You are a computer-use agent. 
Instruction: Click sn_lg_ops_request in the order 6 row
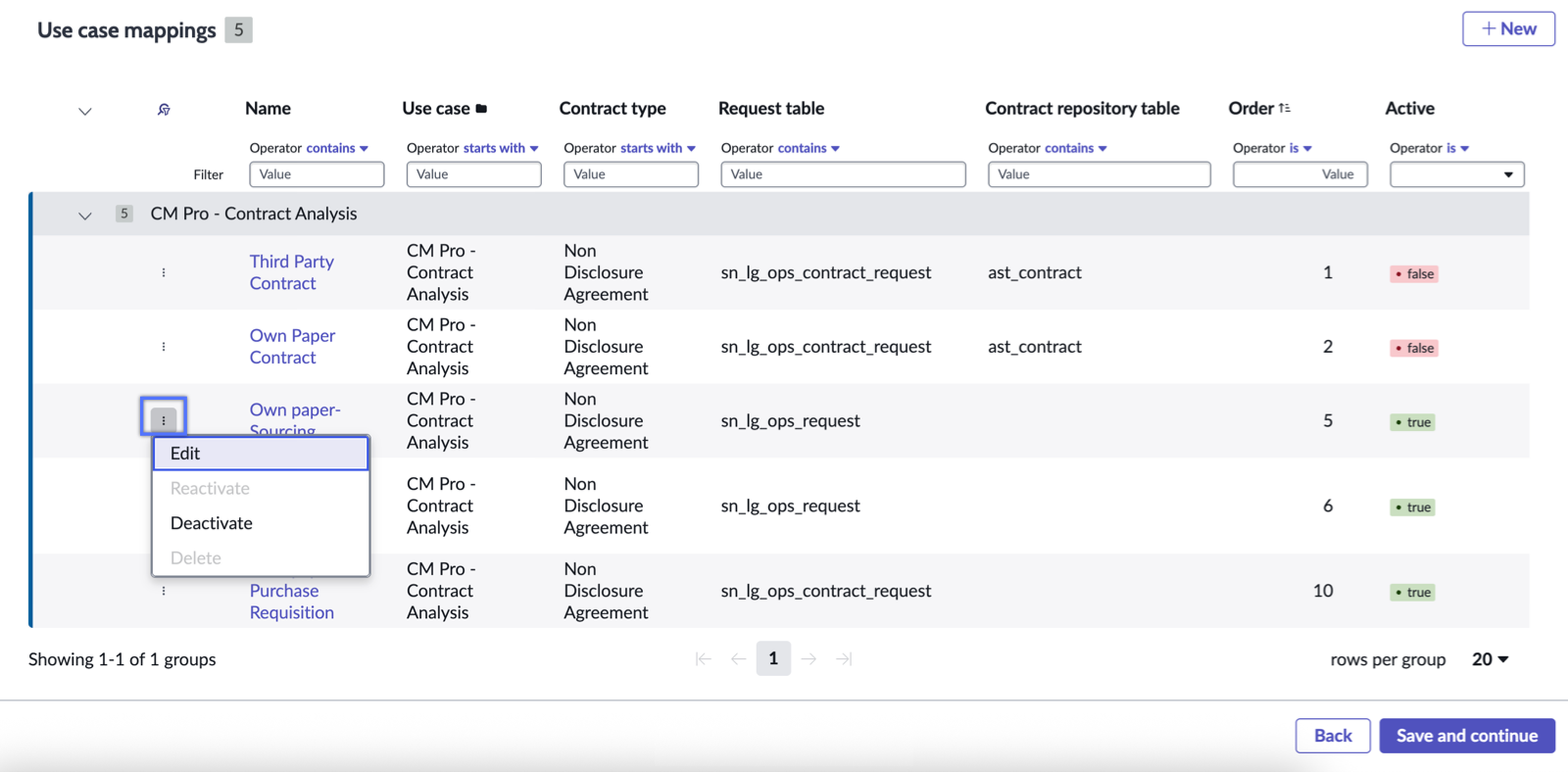[791, 506]
